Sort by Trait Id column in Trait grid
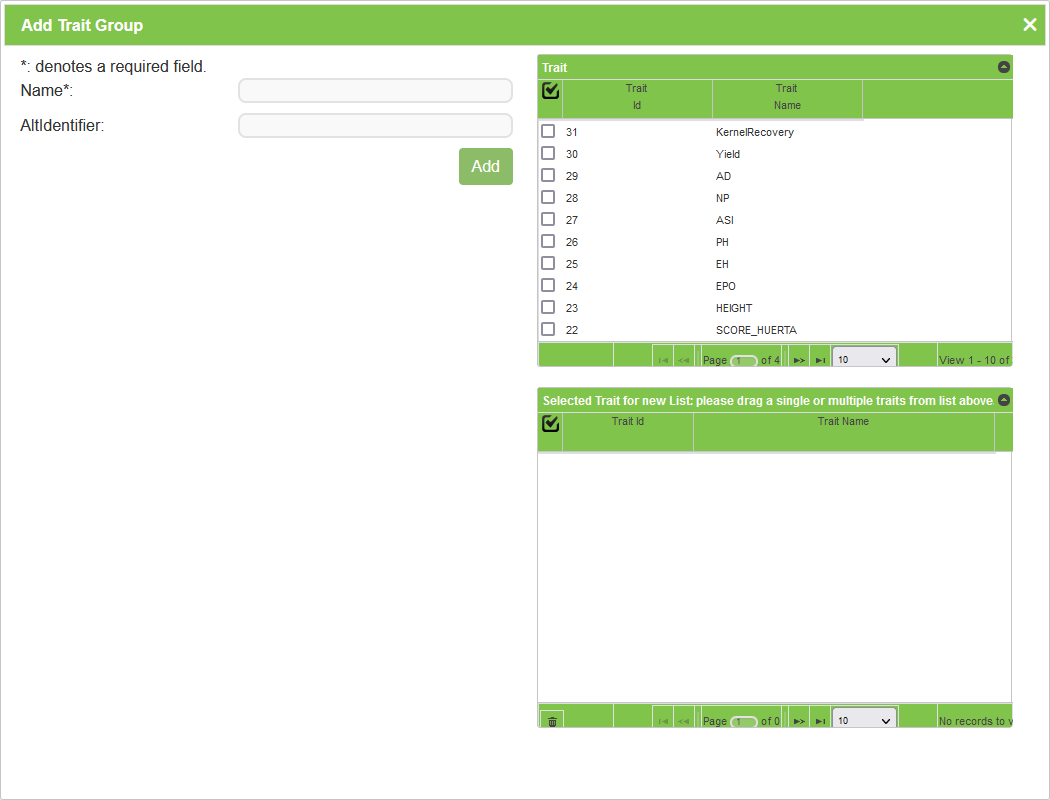The image size is (1050, 800). 637,97
